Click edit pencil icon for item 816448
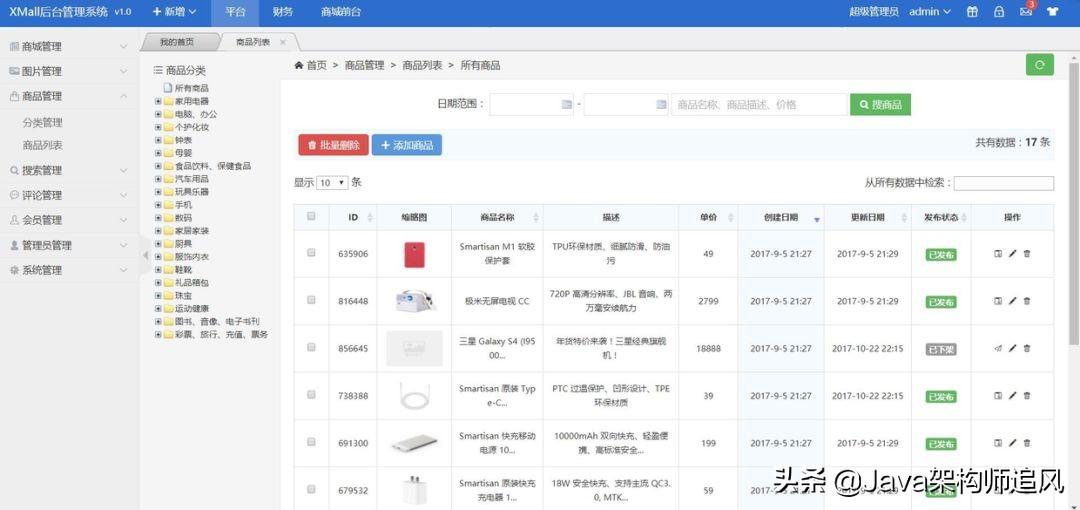Image resolution: width=1080 pixels, height=510 pixels. coord(1012,301)
